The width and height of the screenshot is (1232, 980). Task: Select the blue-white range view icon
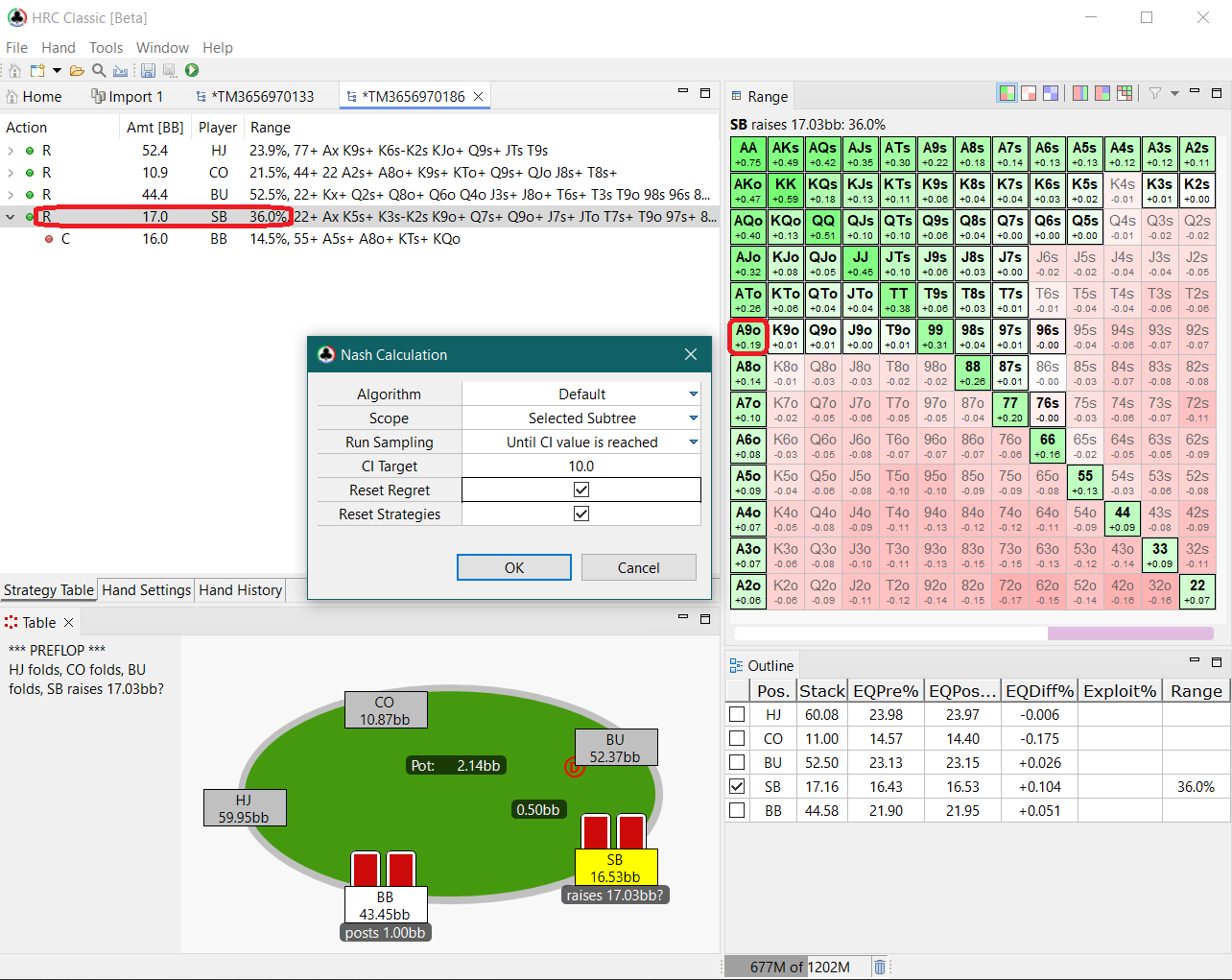(x=1051, y=93)
